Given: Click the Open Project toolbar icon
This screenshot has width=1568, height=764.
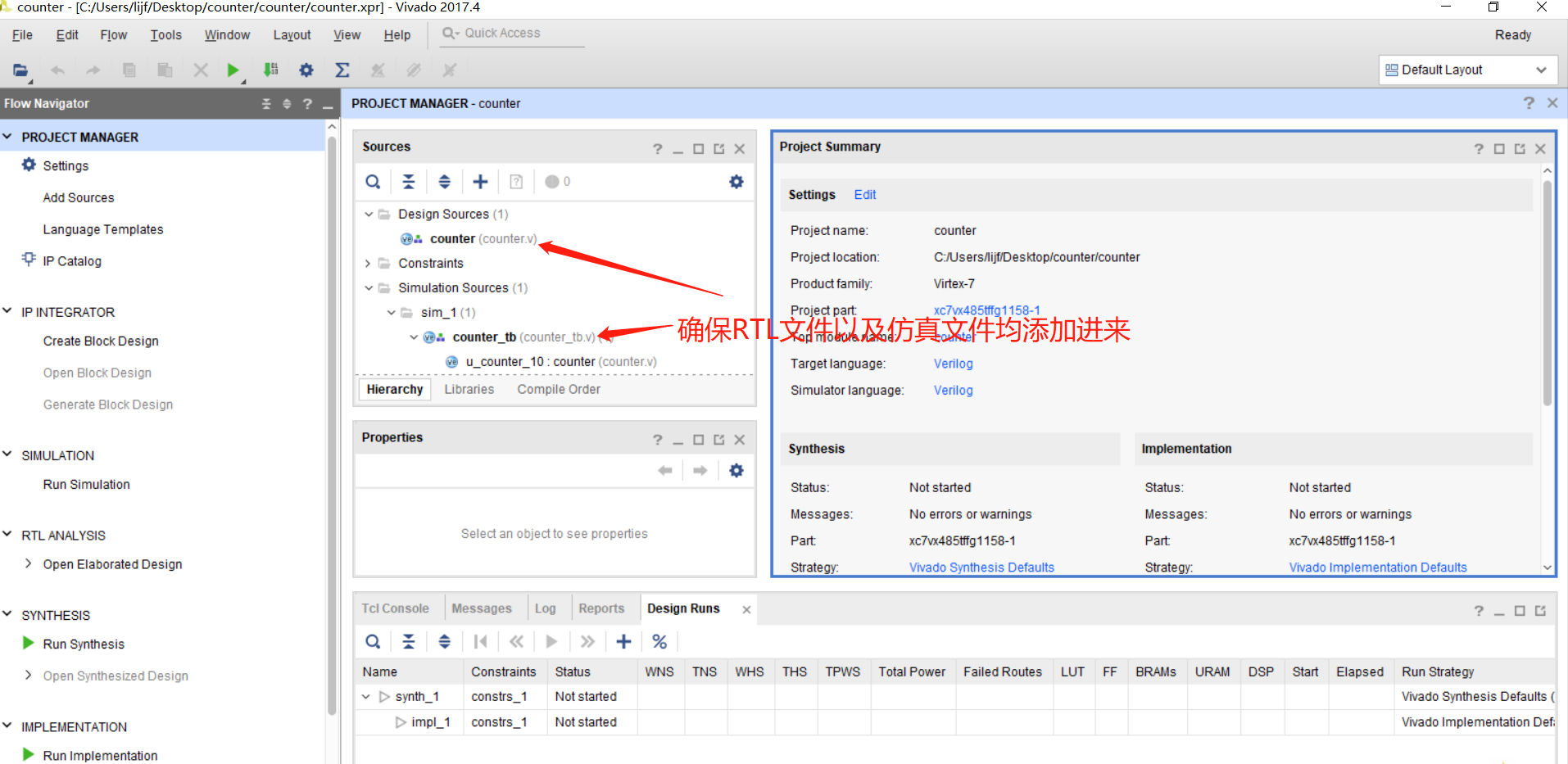Looking at the screenshot, I should point(20,70).
